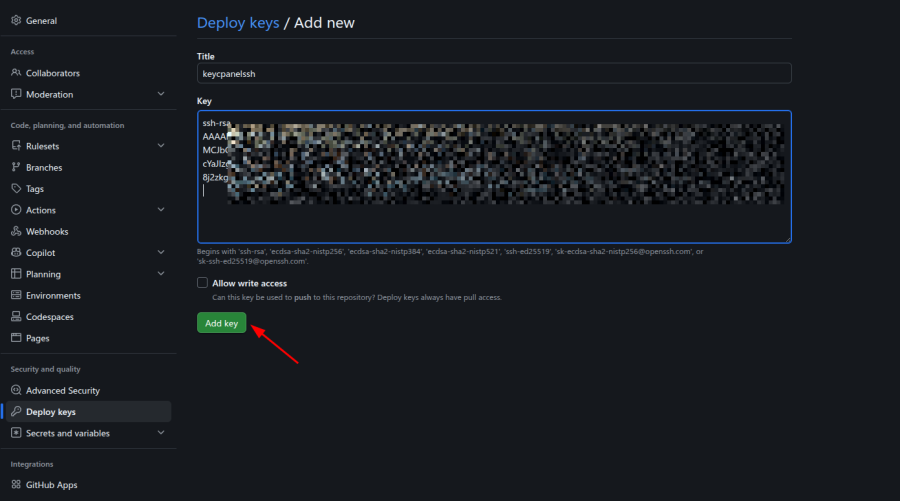Click the Planning table icon
The height and width of the screenshot is (501, 900).
pyautogui.click(x=16, y=274)
